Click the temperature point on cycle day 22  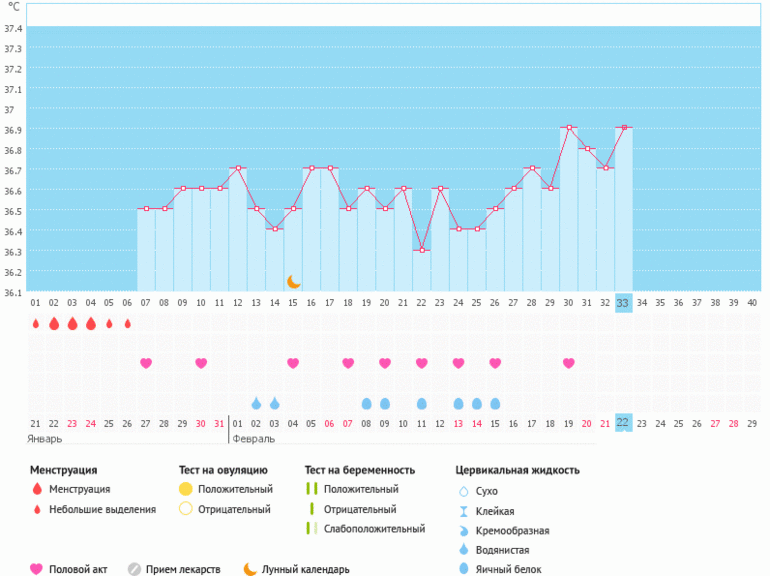[x=421, y=250]
